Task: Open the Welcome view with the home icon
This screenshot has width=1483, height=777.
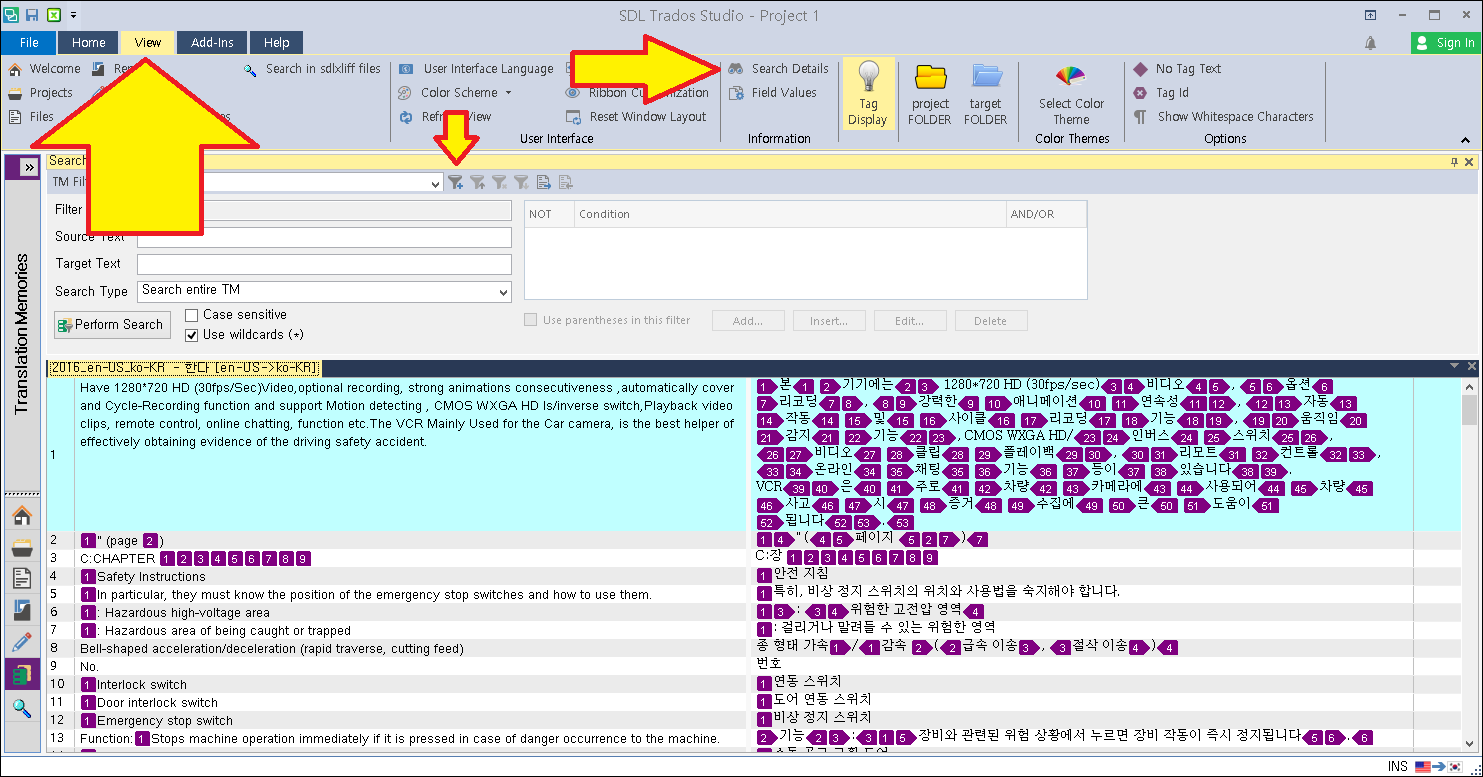Action: coord(21,514)
